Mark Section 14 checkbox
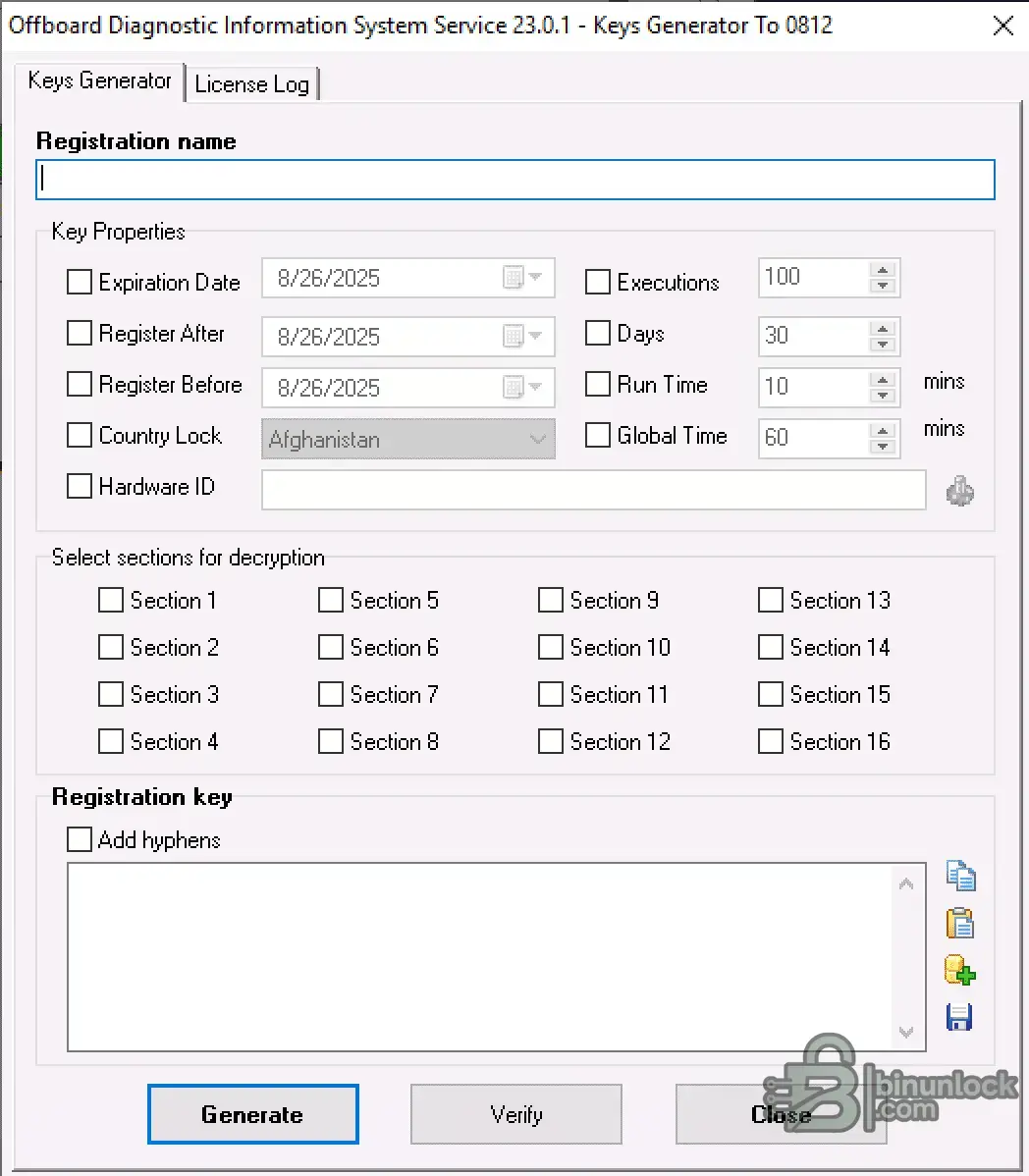The width and height of the screenshot is (1029, 1176). (770, 647)
